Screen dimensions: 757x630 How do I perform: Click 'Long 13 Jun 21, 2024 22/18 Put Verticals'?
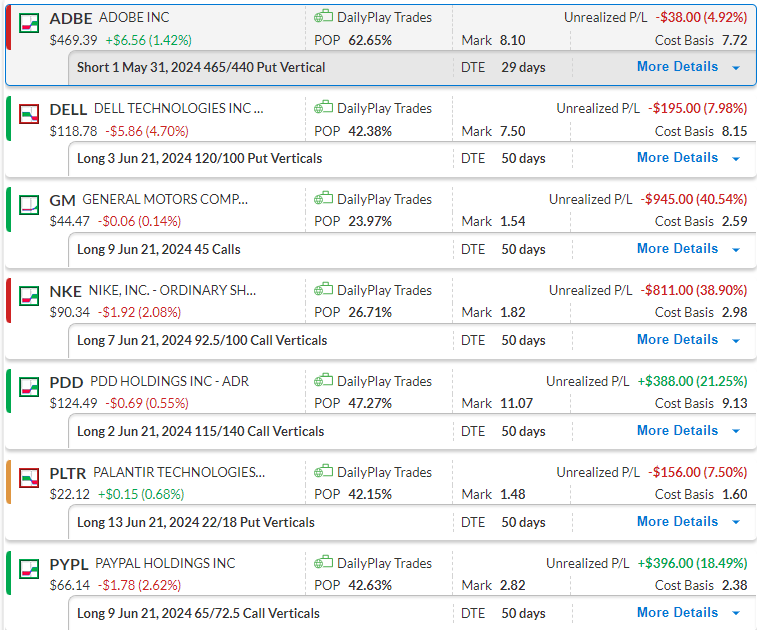click(x=196, y=522)
